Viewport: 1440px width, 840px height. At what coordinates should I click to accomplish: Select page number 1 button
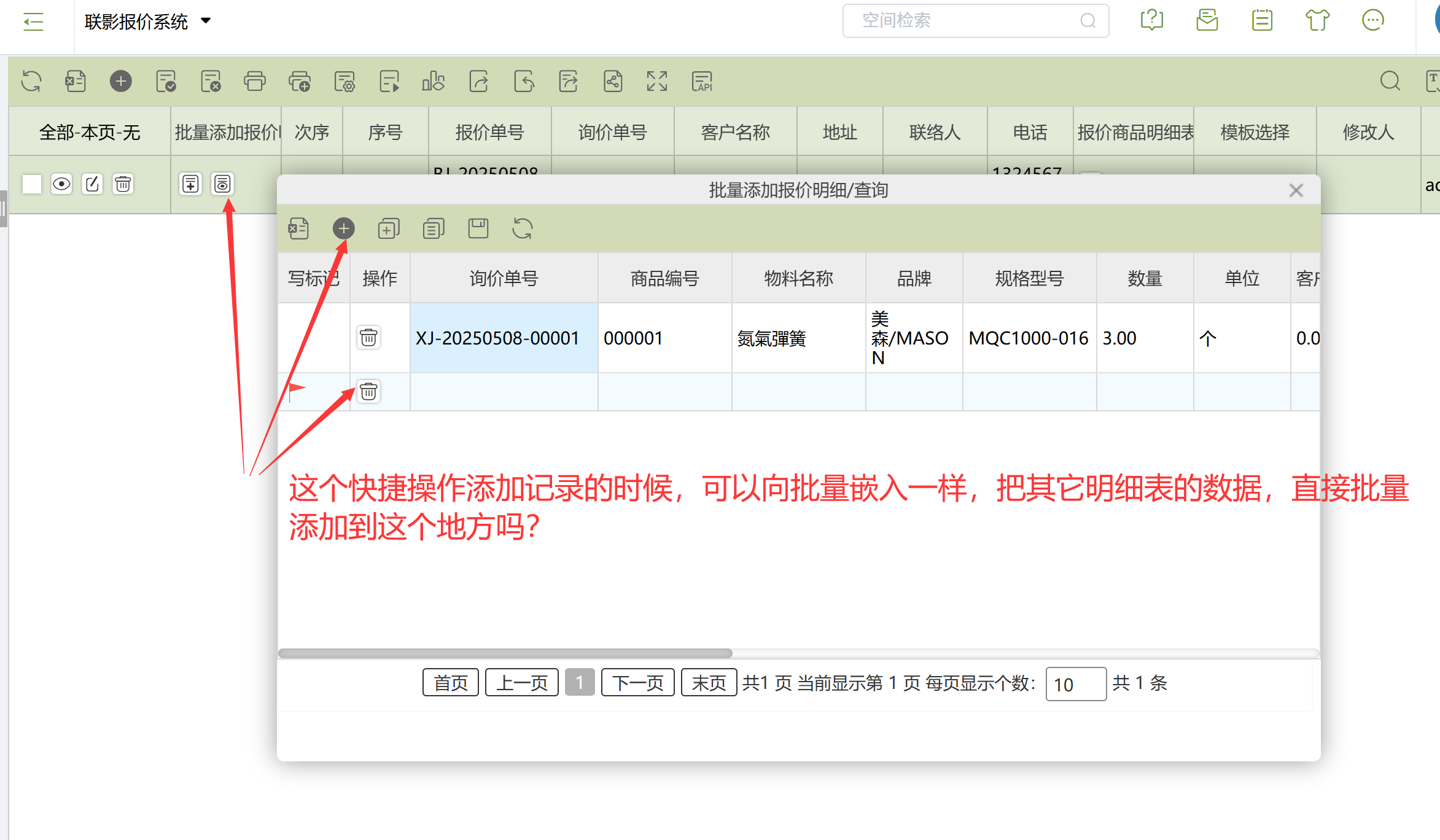coord(580,683)
